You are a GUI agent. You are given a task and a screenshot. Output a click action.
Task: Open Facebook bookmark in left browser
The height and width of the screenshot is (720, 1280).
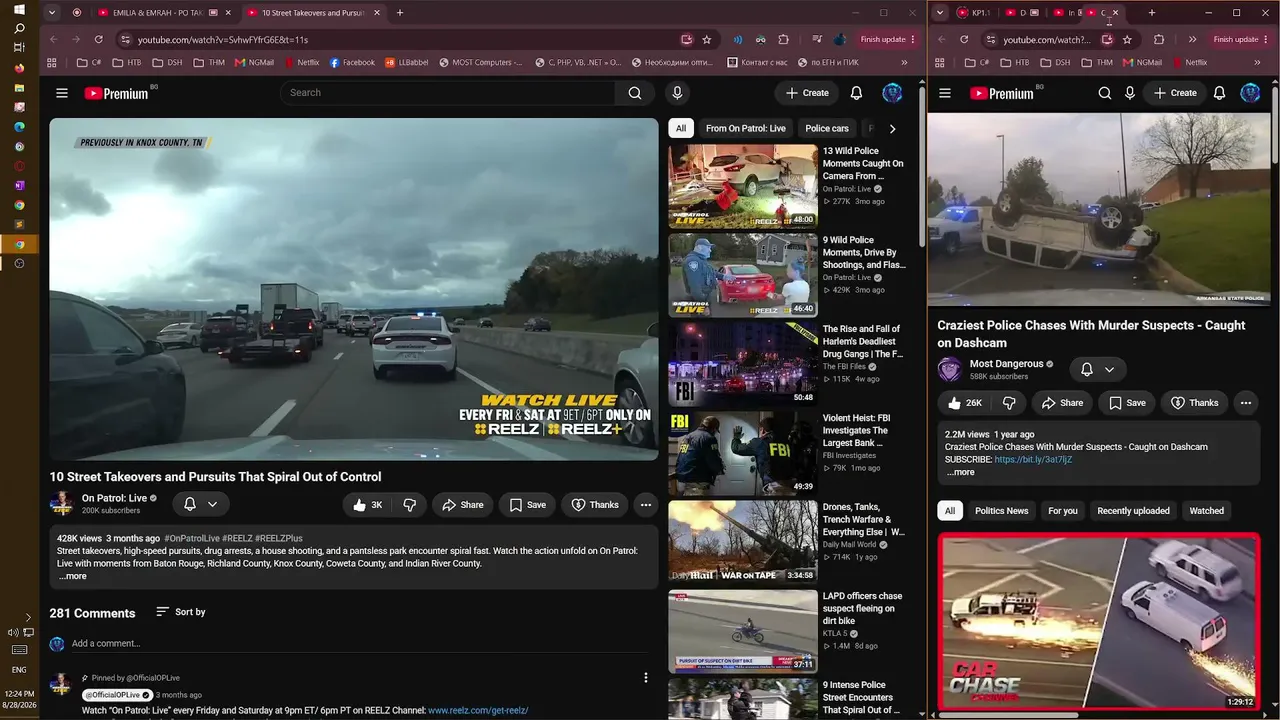click(x=352, y=62)
